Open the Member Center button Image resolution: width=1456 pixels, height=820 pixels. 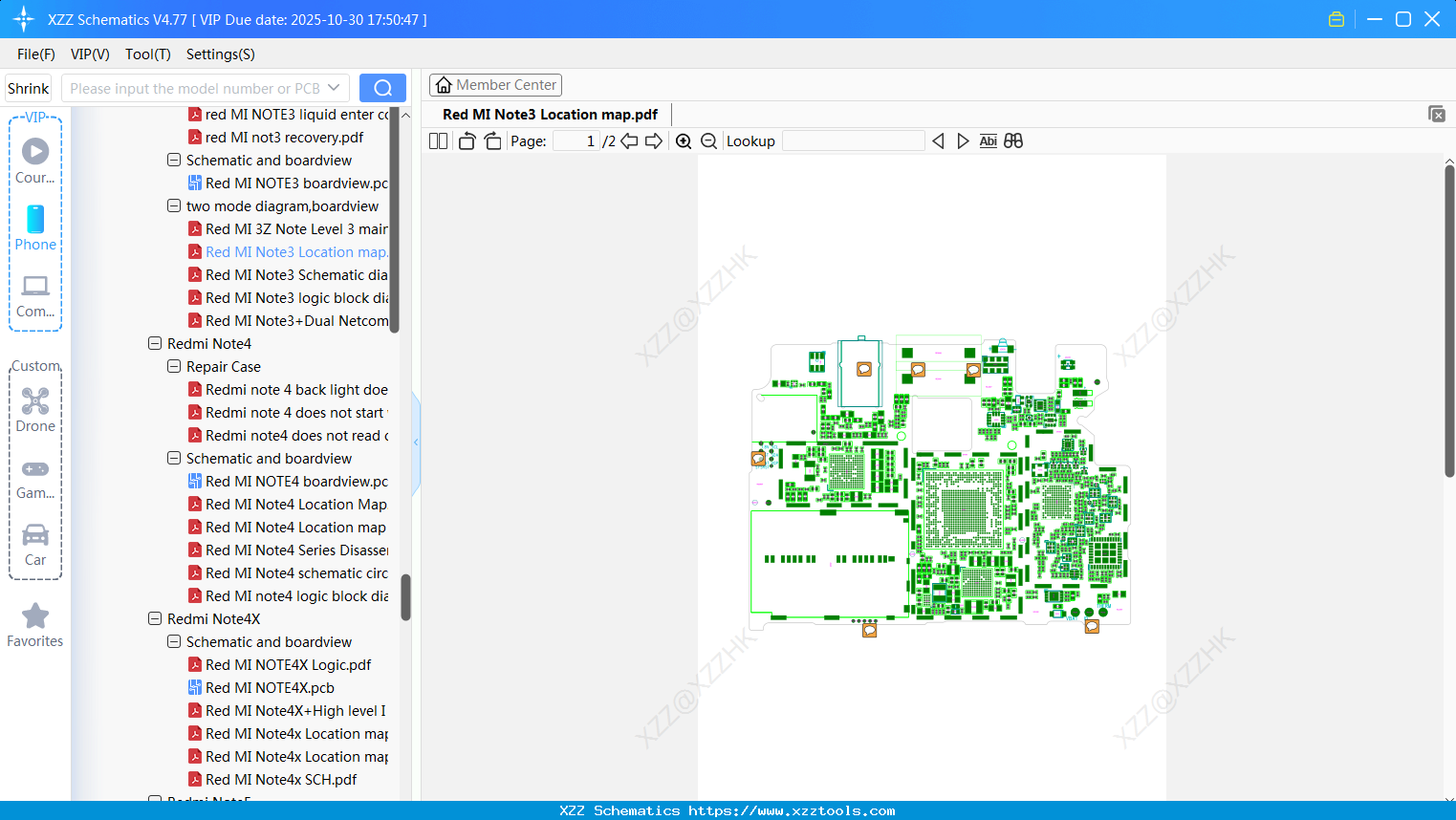[495, 85]
